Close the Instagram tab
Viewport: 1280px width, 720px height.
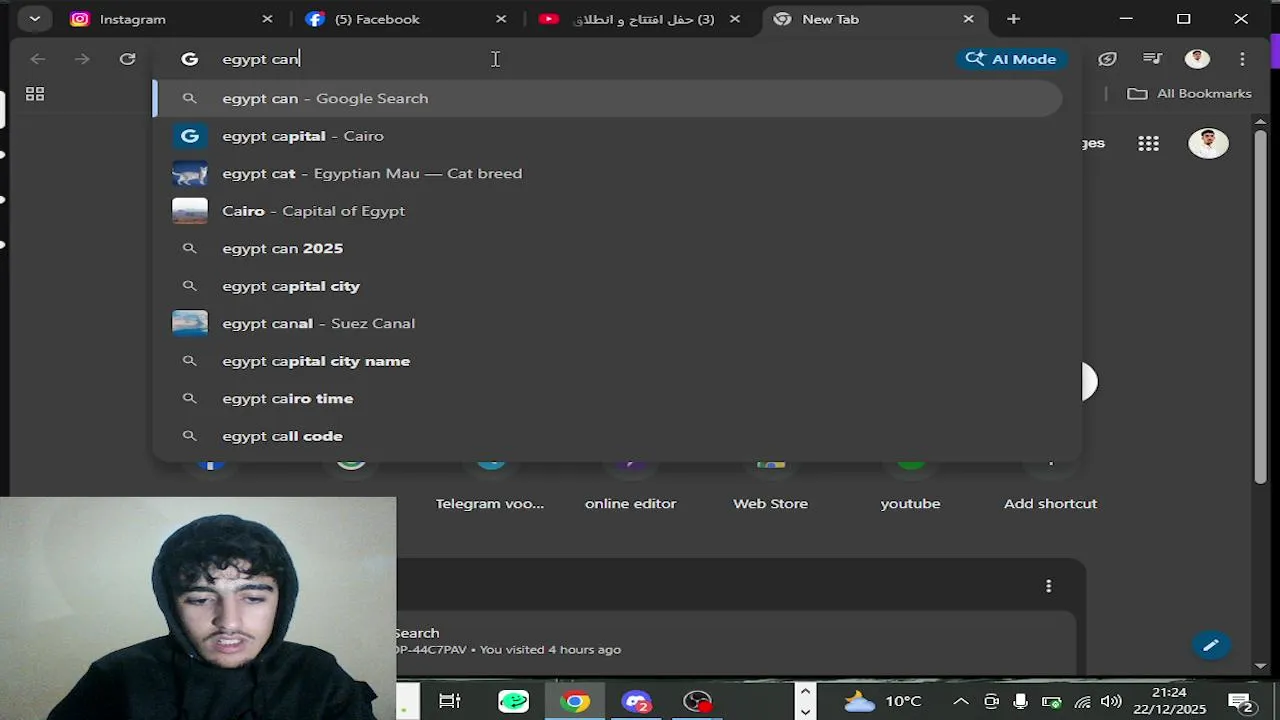(x=267, y=19)
